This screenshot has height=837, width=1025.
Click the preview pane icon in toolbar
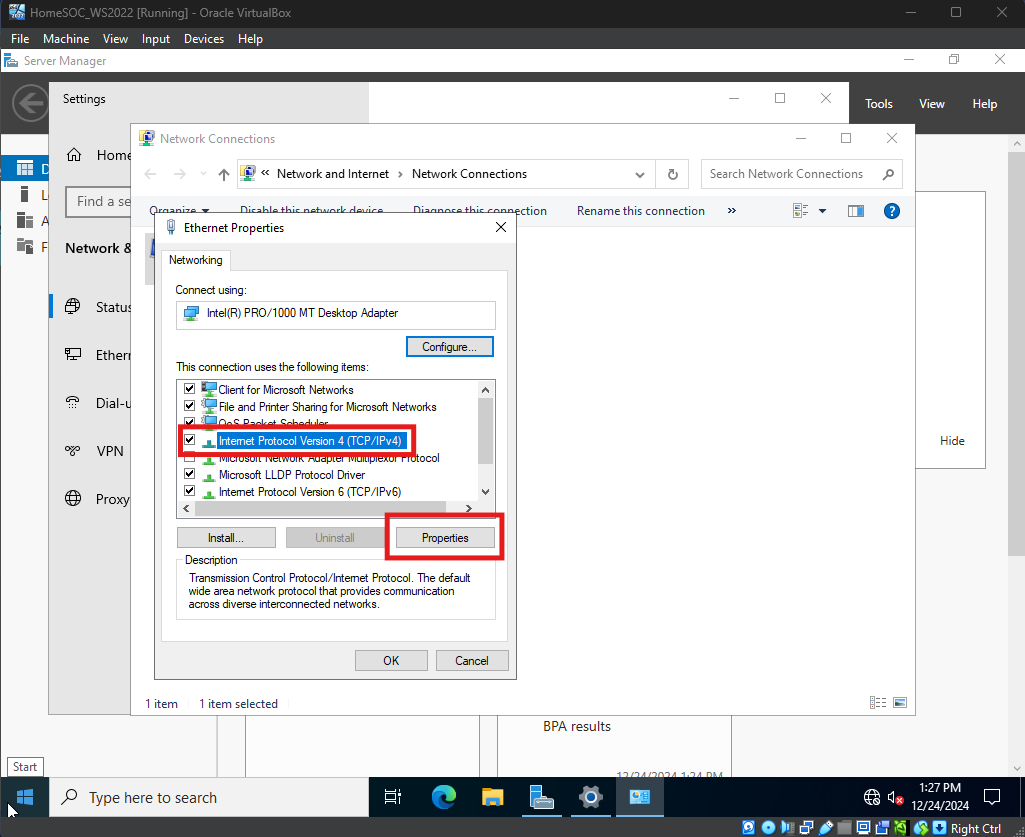click(855, 211)
